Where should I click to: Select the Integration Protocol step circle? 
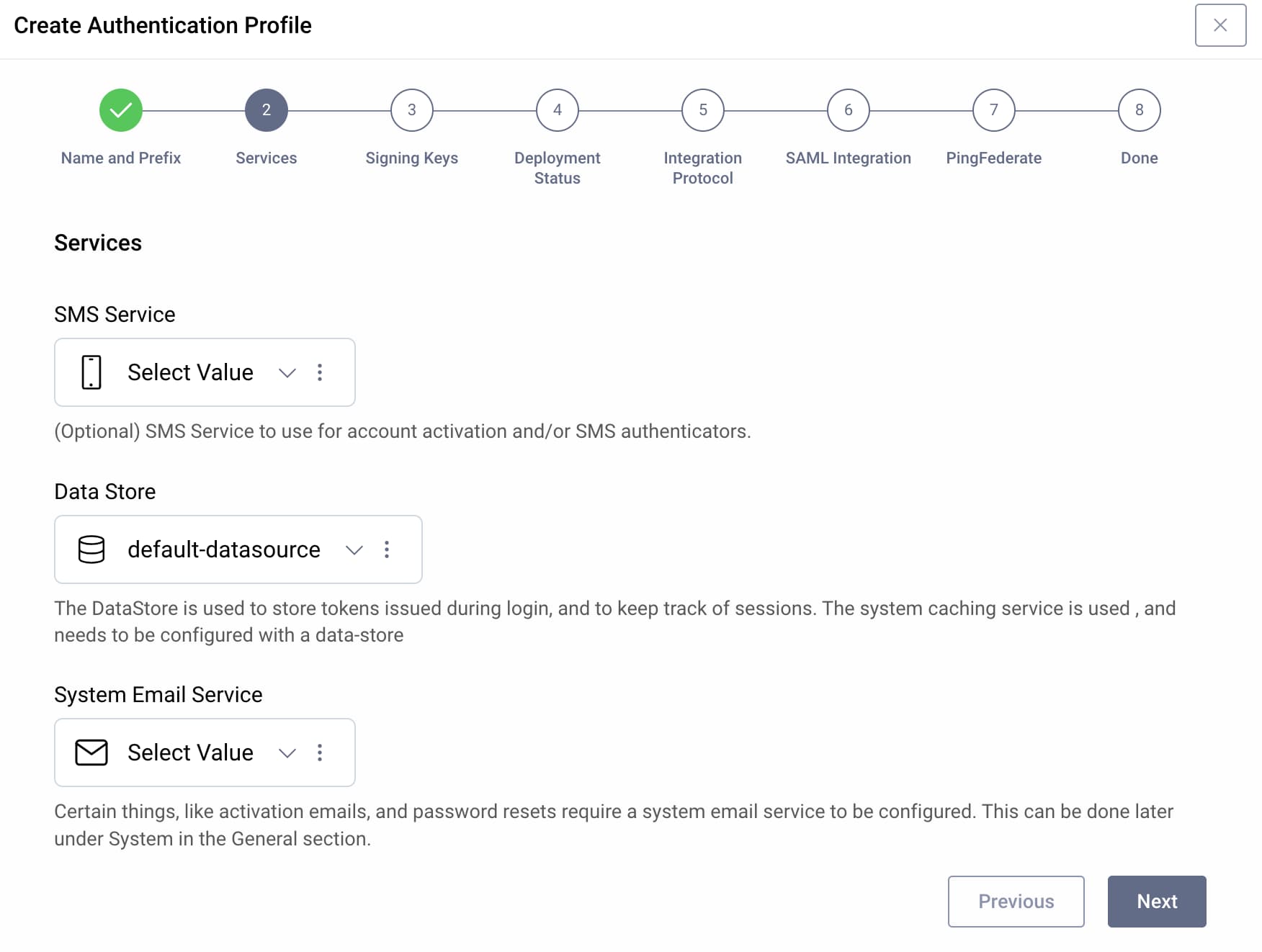702,109
